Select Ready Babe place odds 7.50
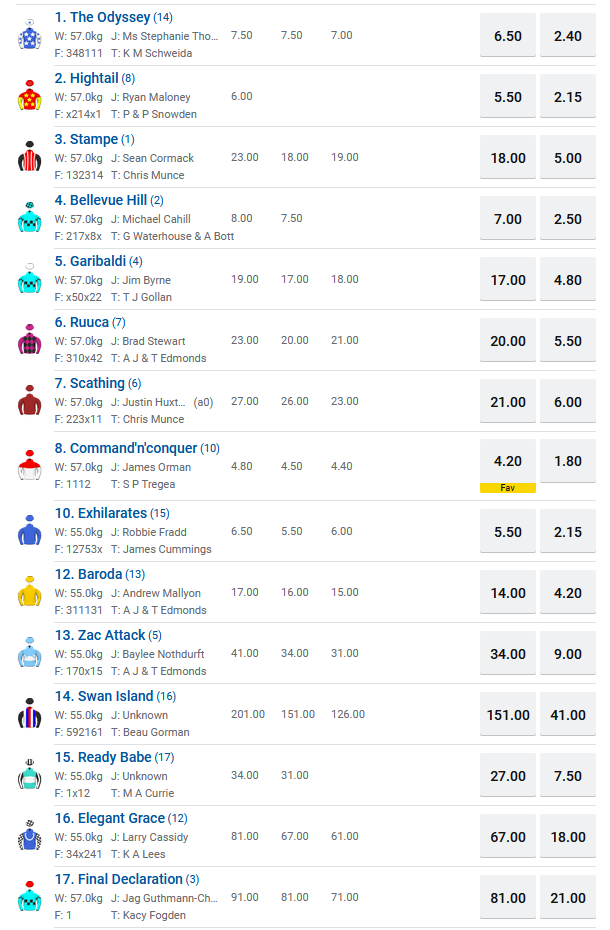The height and width of the screenshot is (930, 610). click(567, 776)
